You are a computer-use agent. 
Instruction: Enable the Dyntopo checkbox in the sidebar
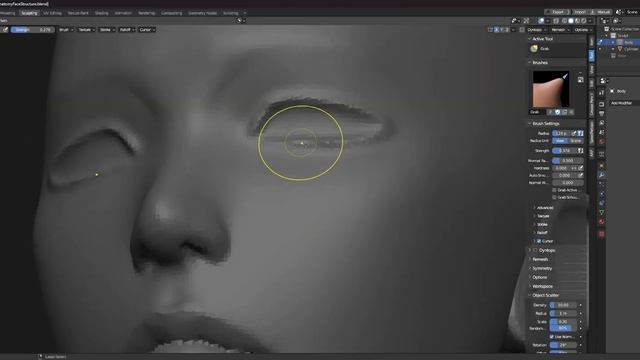(535, 250)
